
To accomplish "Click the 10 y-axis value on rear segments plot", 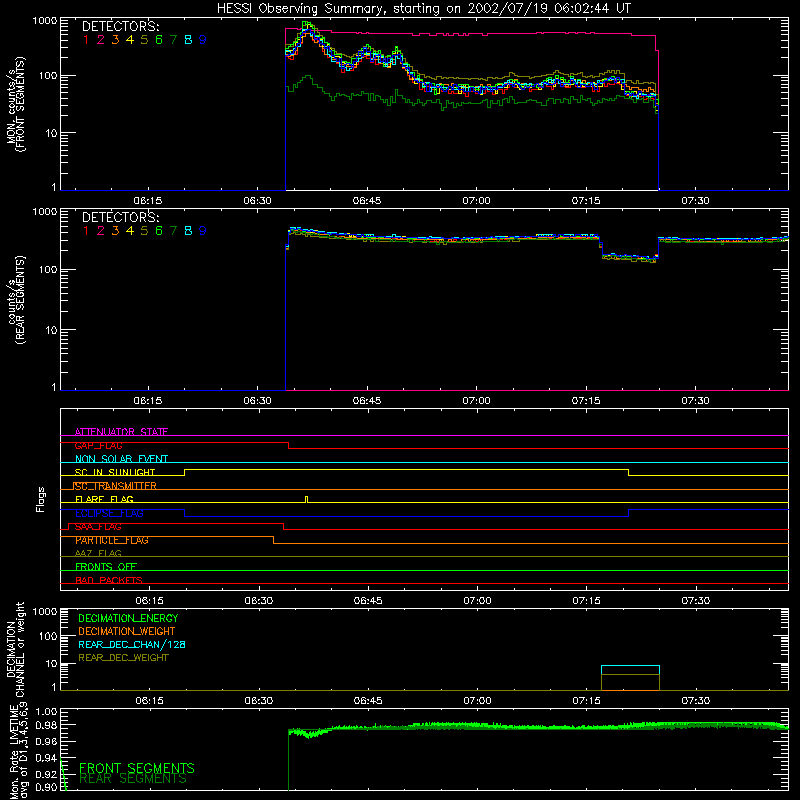I will pyautogui.click(x=51, y=330).
